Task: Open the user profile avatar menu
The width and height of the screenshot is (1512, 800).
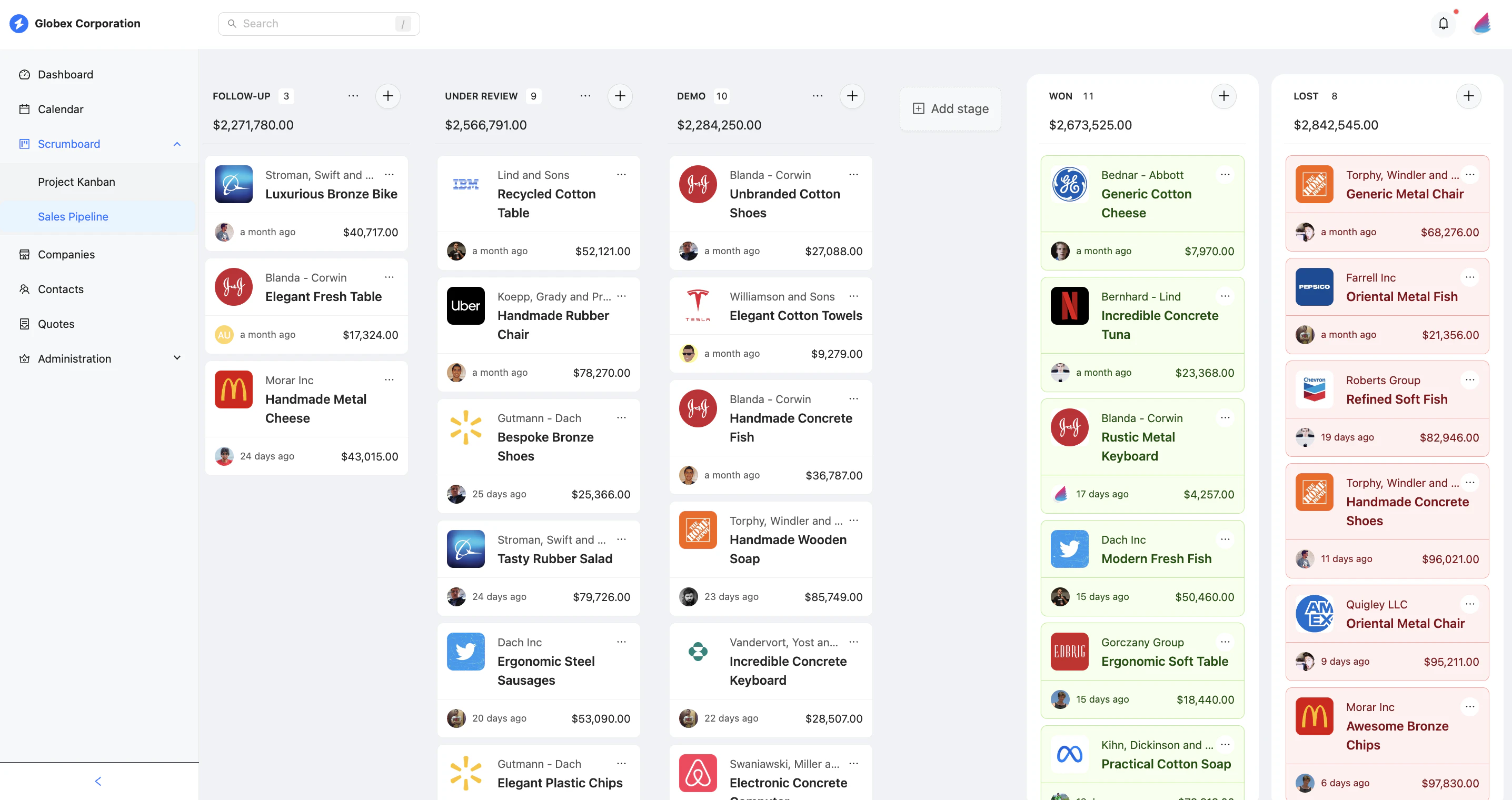Action: 1482,24
